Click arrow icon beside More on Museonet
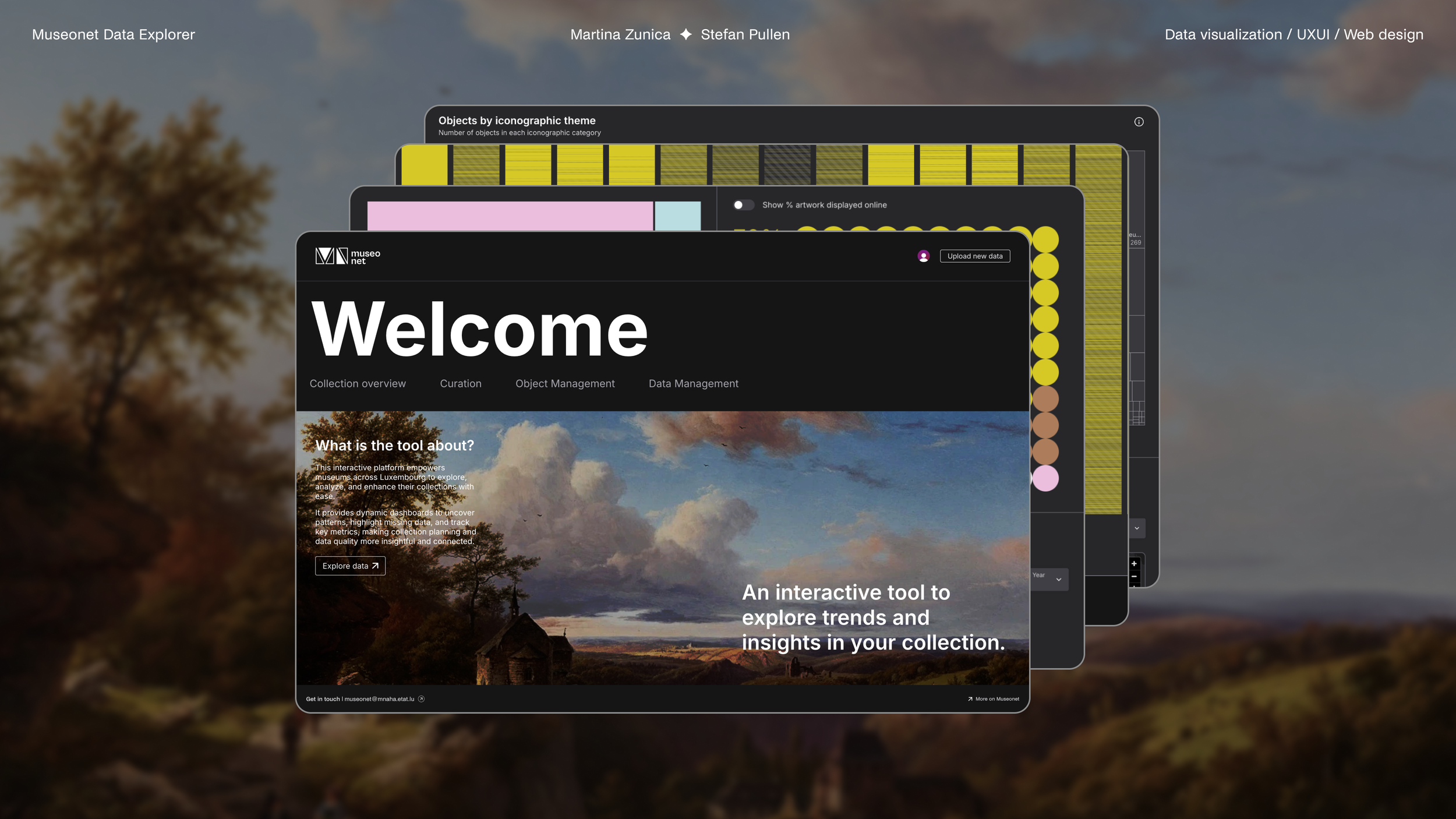1456x819 pixels. click(970, 699)
